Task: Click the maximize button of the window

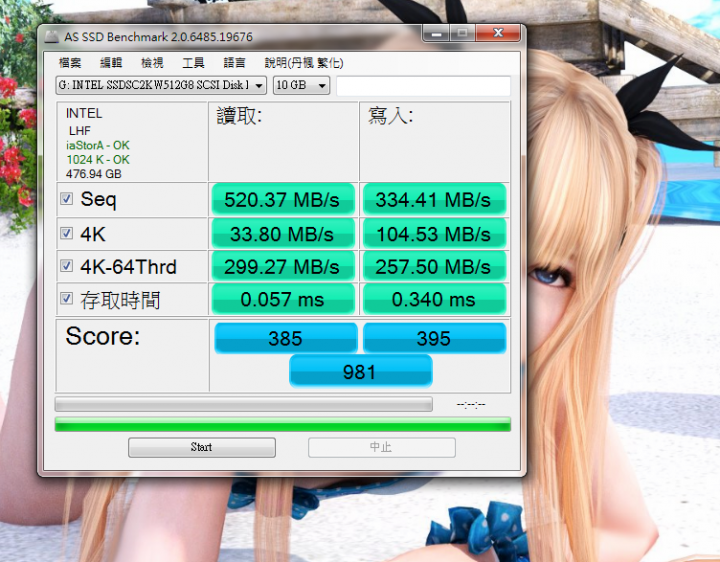Action: click(x=463, y=34)
